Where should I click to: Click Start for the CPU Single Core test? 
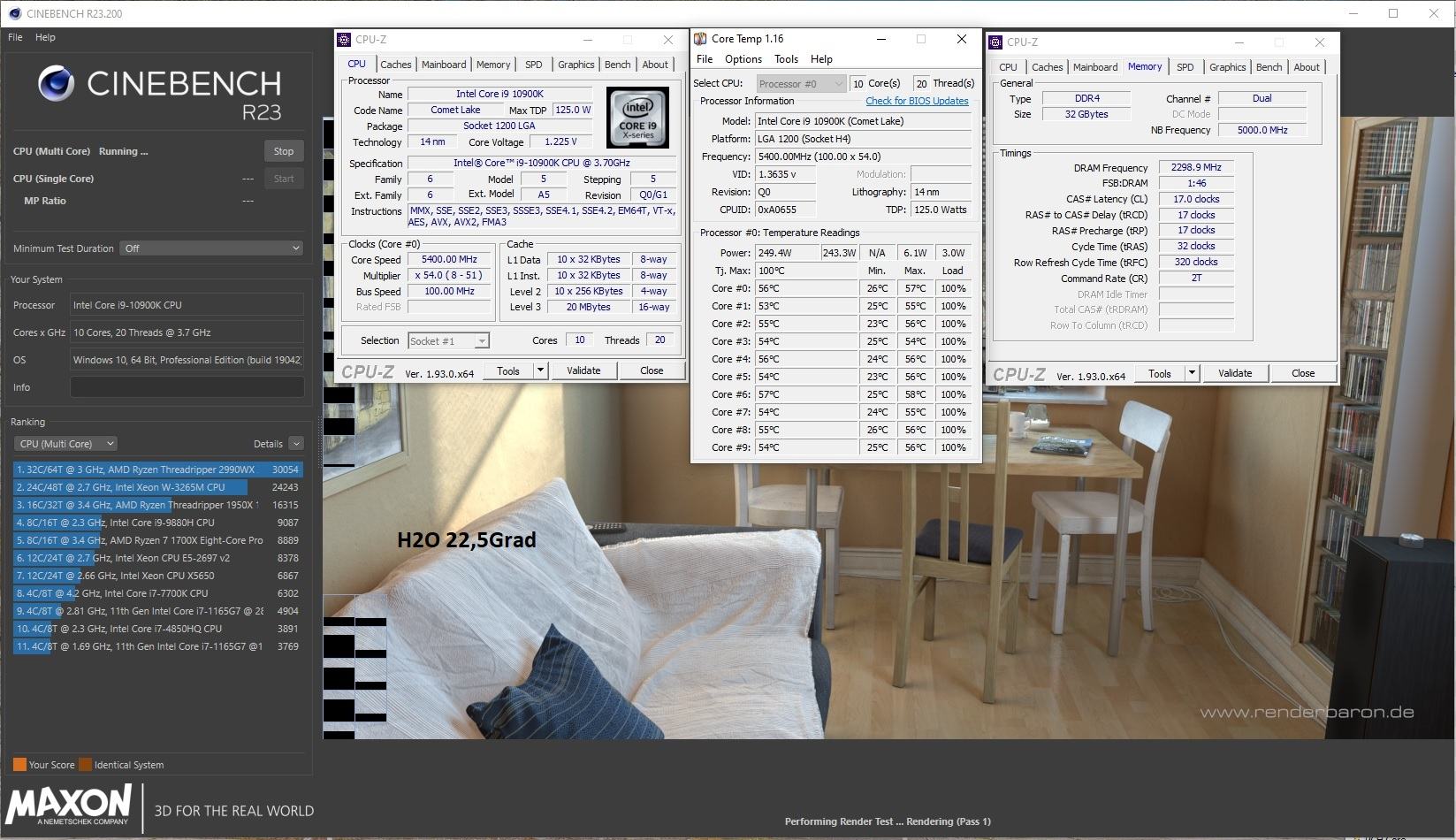point(284,179)
